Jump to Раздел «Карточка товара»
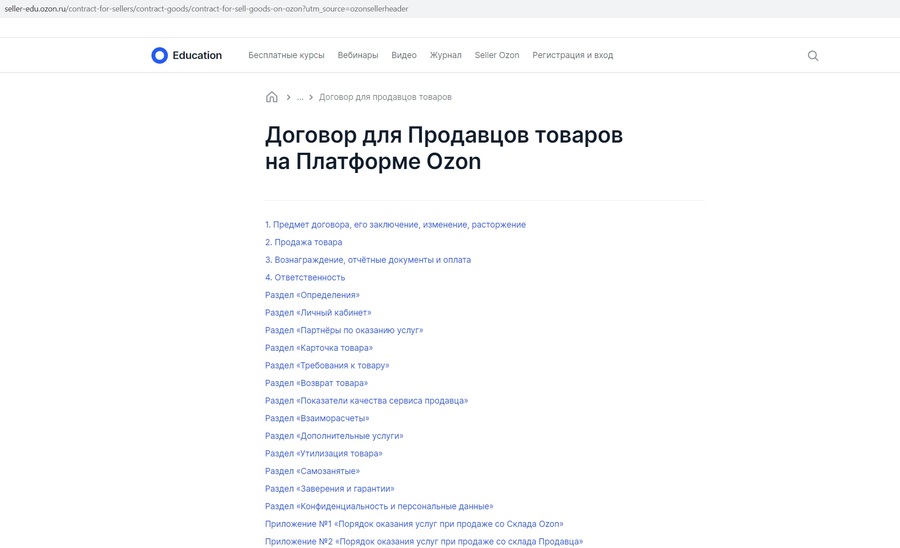900x548 pixels. pyautogui.click(x=319, y=348)
